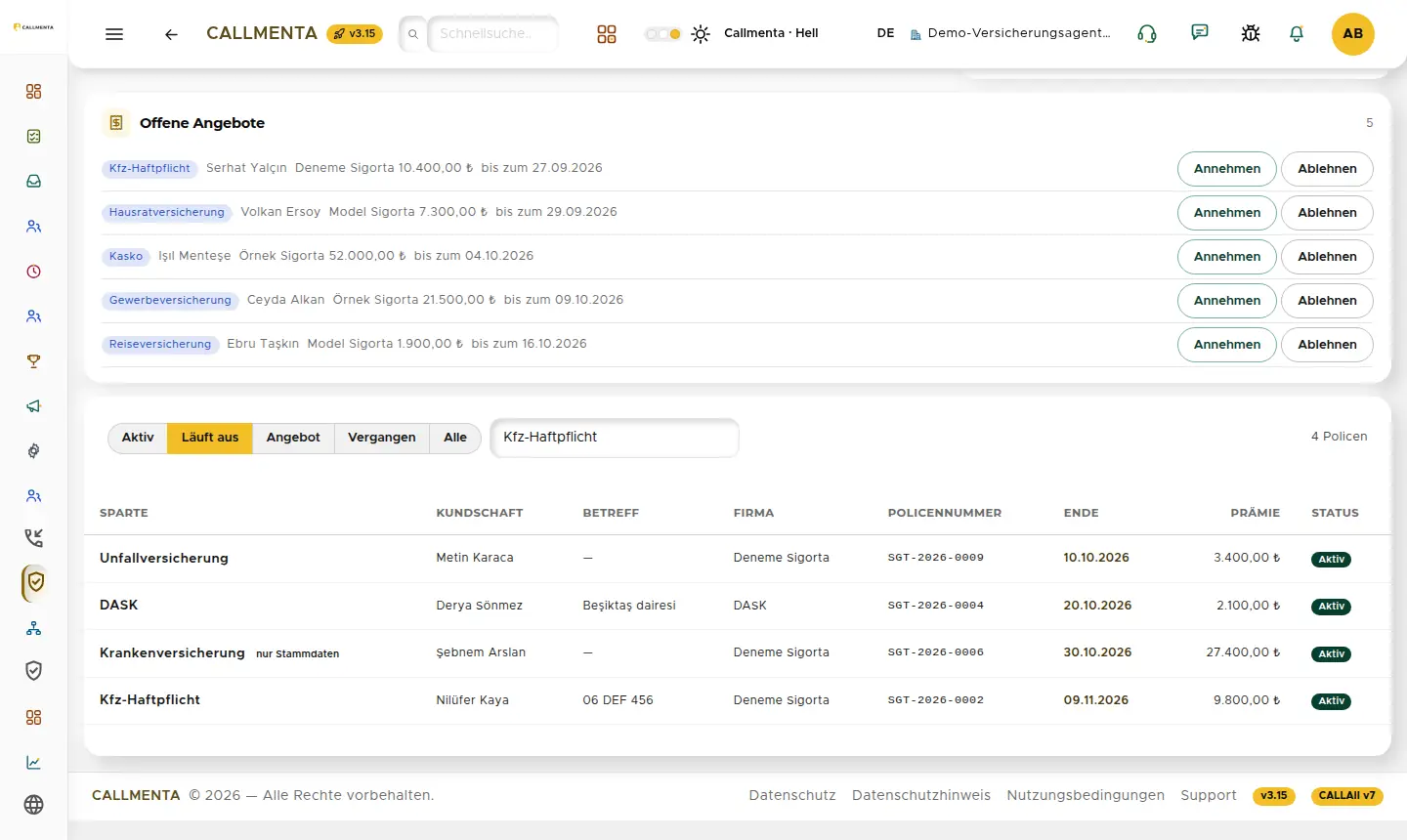The width and height of the screenshot is (1407, 840).
Task: Accept Ebru Taşkın's Reiseversicherung offer
Action: tap(1227, 345)
